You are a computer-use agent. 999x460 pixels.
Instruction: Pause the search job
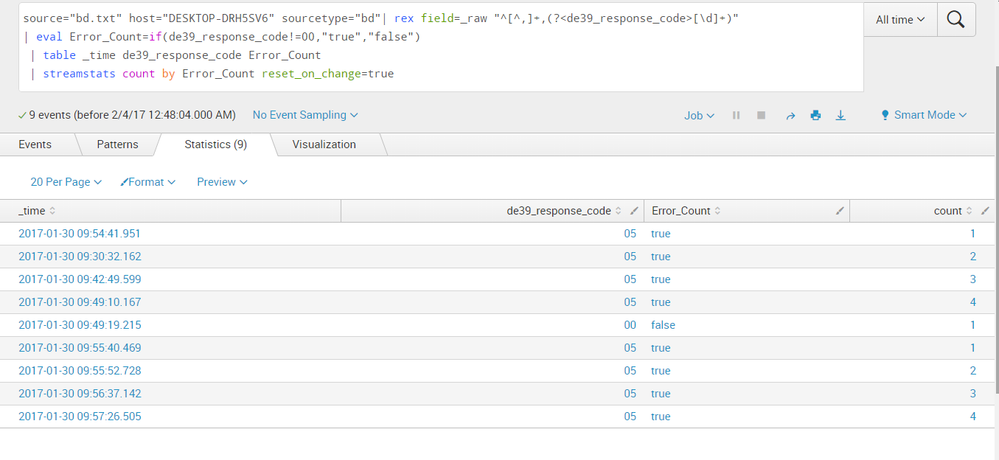[x=736, y=115]
